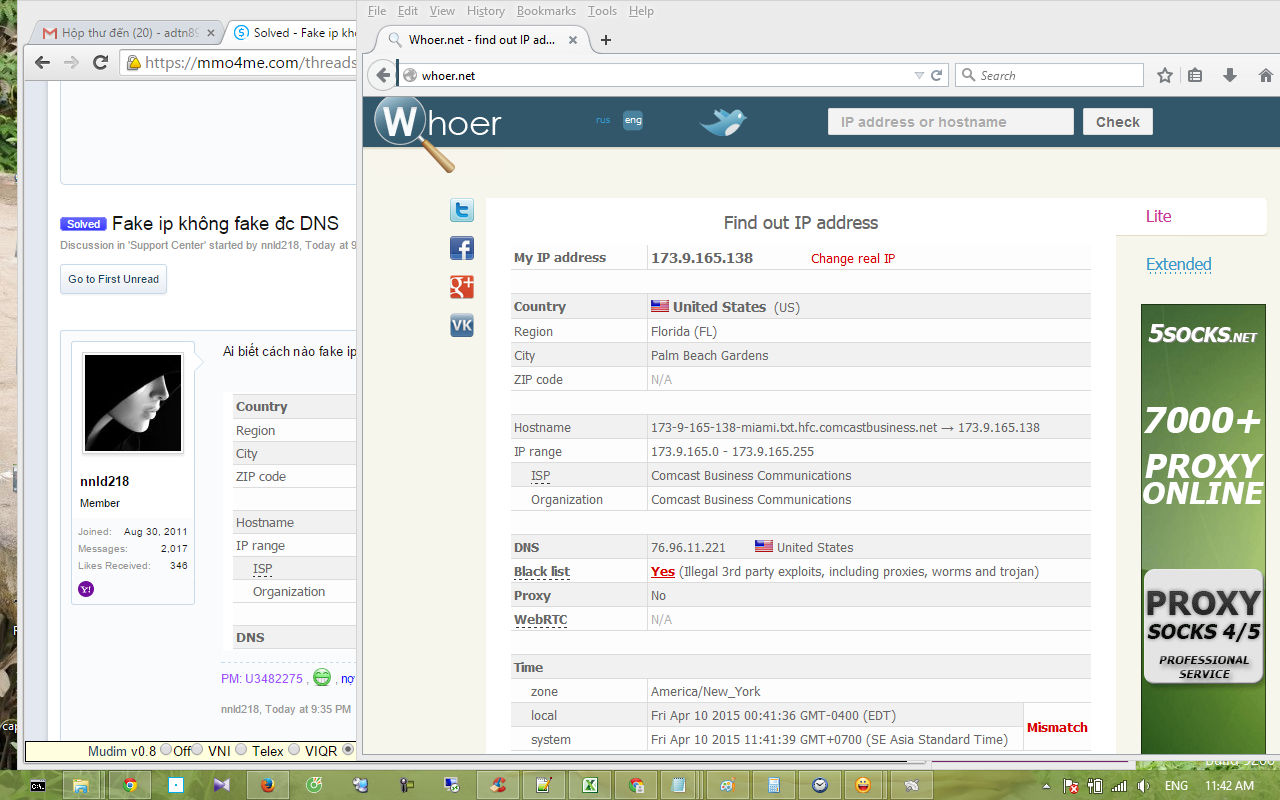The height and width of the screenshot is (800, 1280).
Task: Open the nnld218 username link
Action: pyautogui.click(x=105, y=481)
